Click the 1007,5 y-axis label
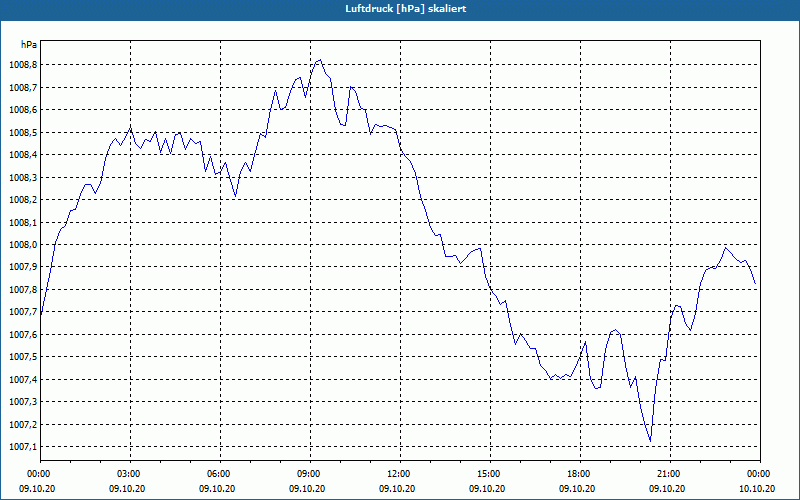The image size is (800, 500). pyautogui.click(x=23, y=357)
